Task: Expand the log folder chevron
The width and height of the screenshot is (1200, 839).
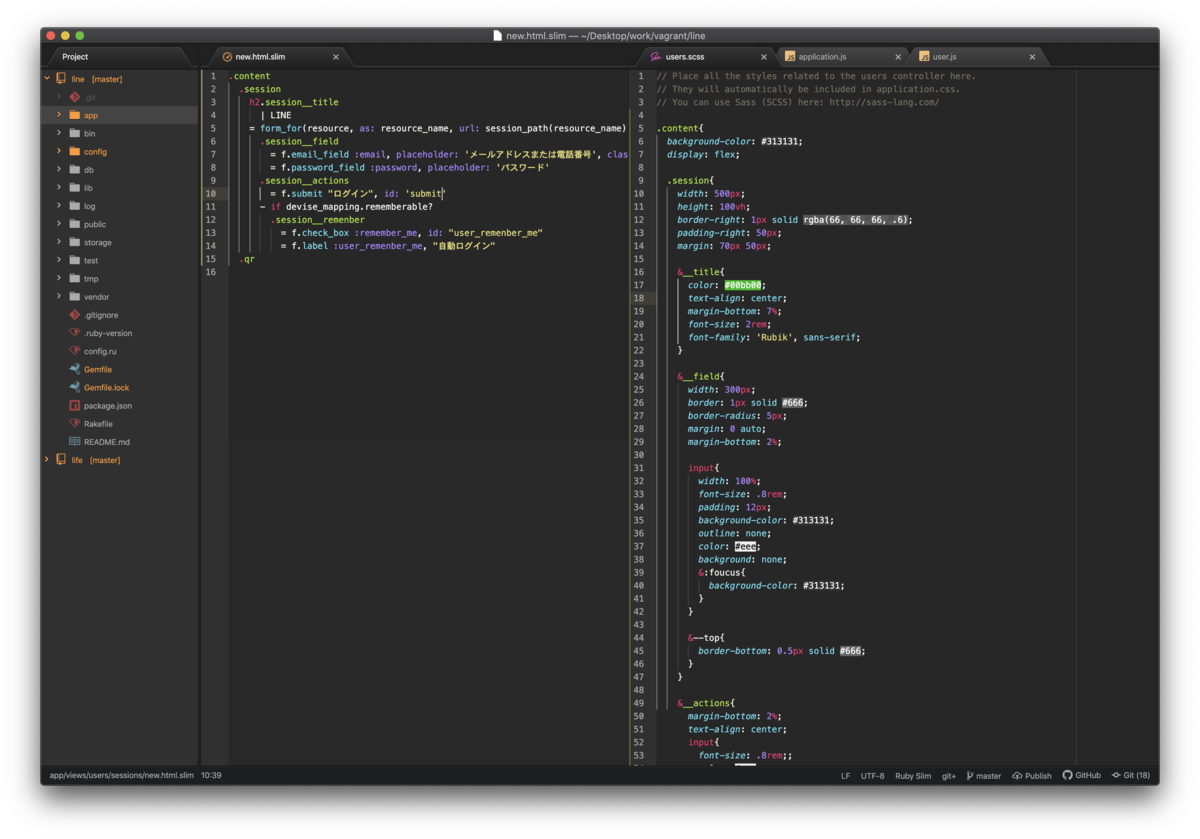Action: [x=60, y=206]
